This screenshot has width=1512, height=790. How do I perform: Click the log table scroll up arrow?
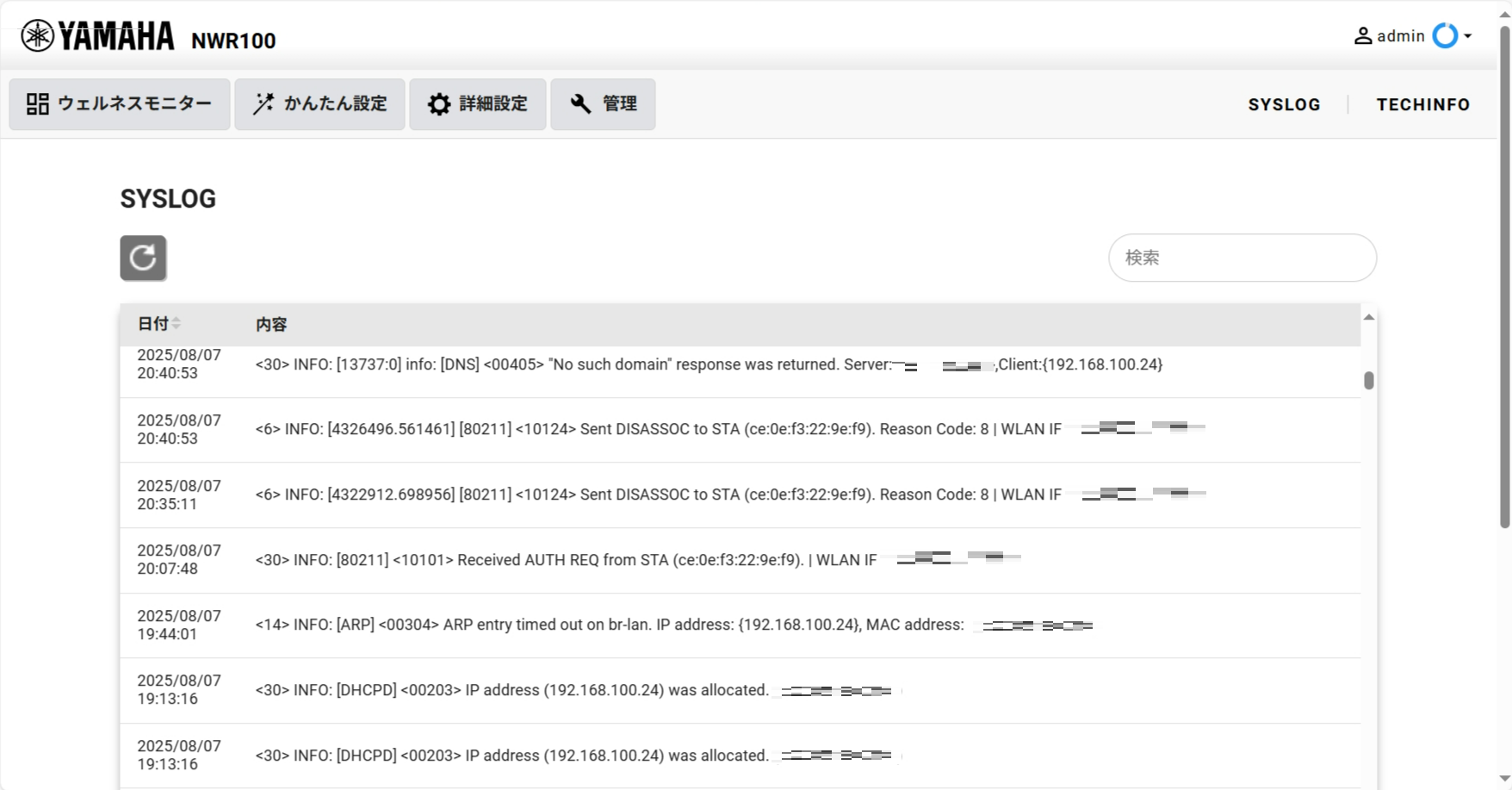click(x=1369, y=318)
